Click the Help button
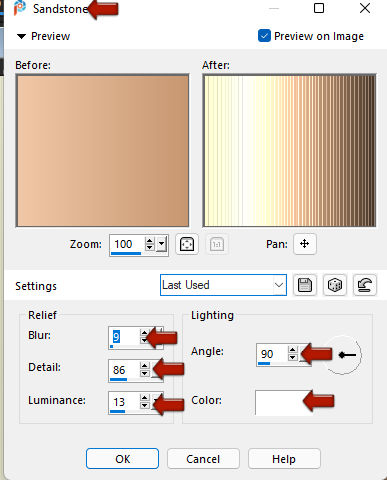This screenshot has width=387, height=480. (x=284, y=459)
